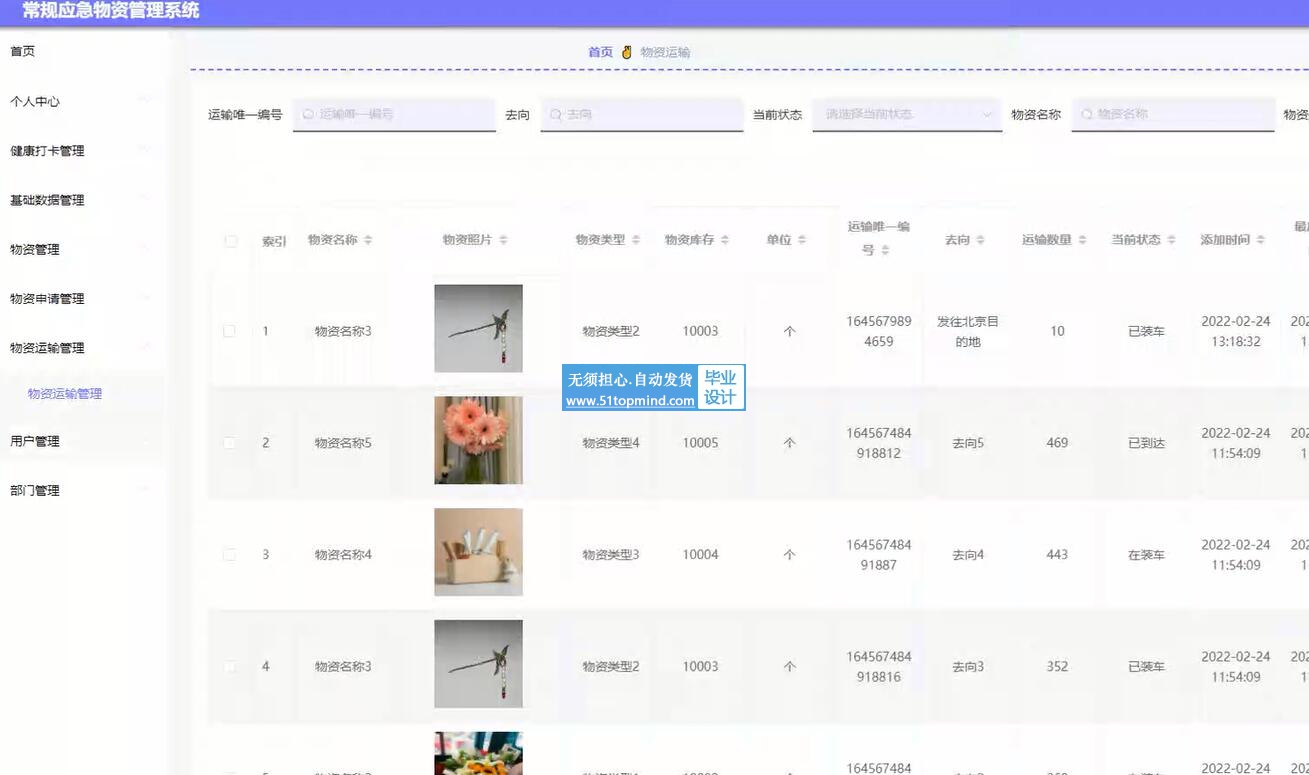Click the hand icon in breadcrumb
Image resolution: width=1309 pixels, height=775 pixels.
[x=627, y=52]
